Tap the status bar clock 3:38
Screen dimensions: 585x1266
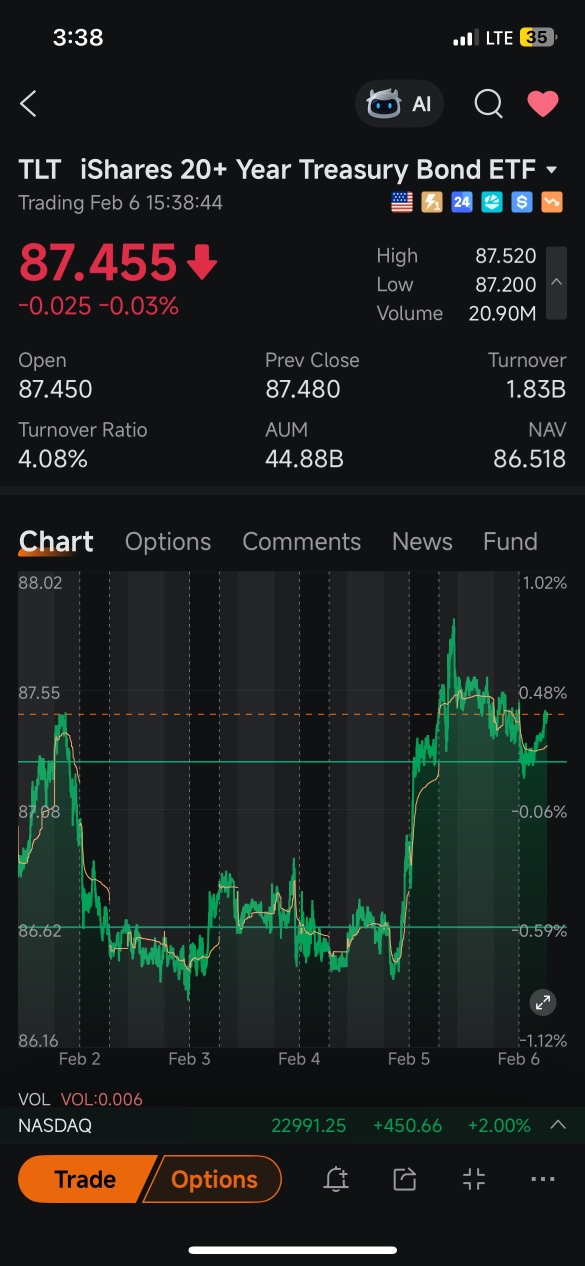click(78, 38)
